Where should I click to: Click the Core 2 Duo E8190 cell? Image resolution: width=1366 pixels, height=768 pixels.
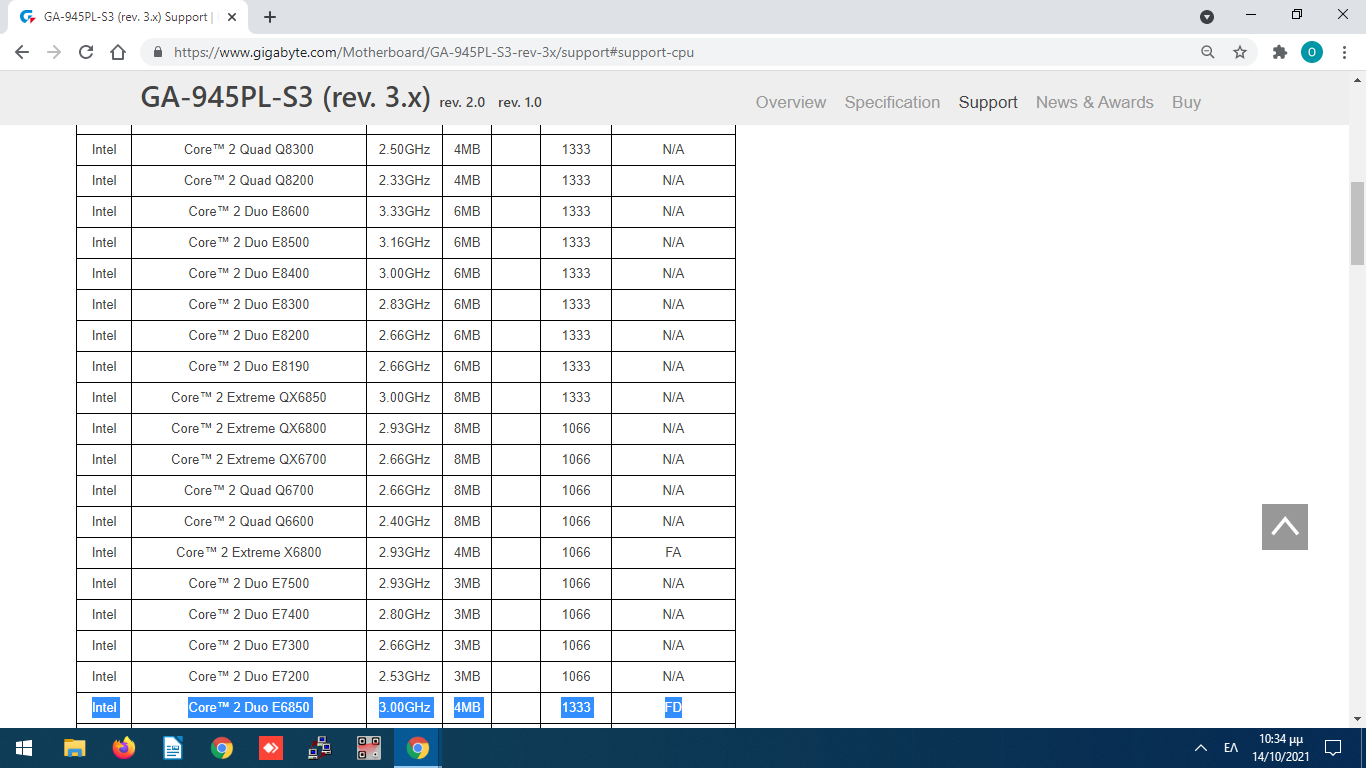point(249,367)
